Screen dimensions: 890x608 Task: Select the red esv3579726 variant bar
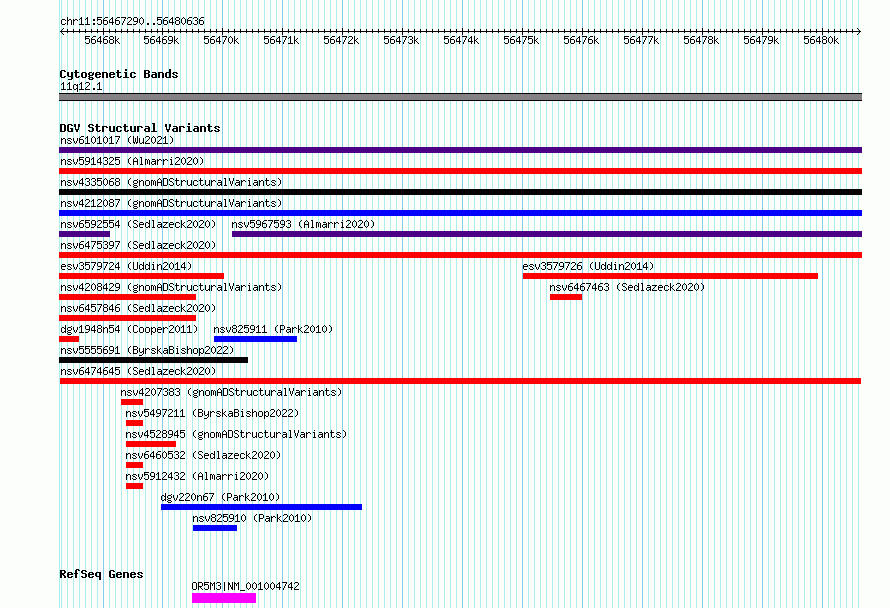pos(670,276)
